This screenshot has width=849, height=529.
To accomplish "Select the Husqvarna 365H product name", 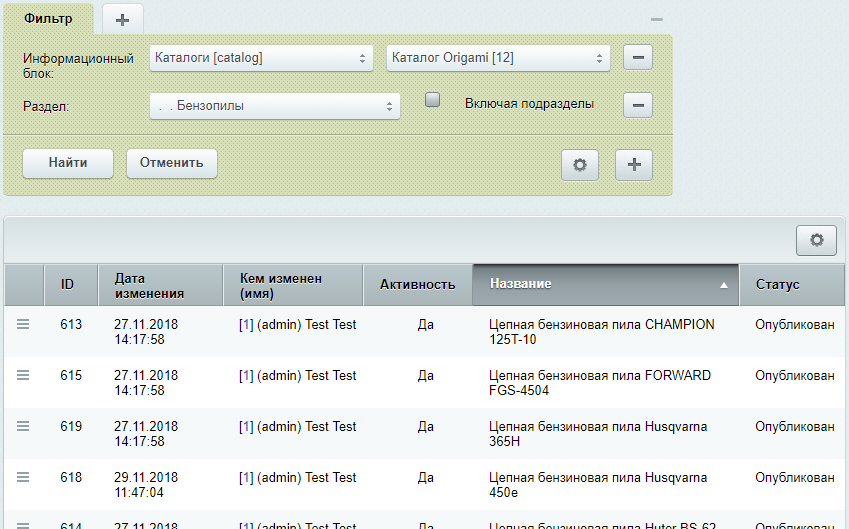I will 598,434.
